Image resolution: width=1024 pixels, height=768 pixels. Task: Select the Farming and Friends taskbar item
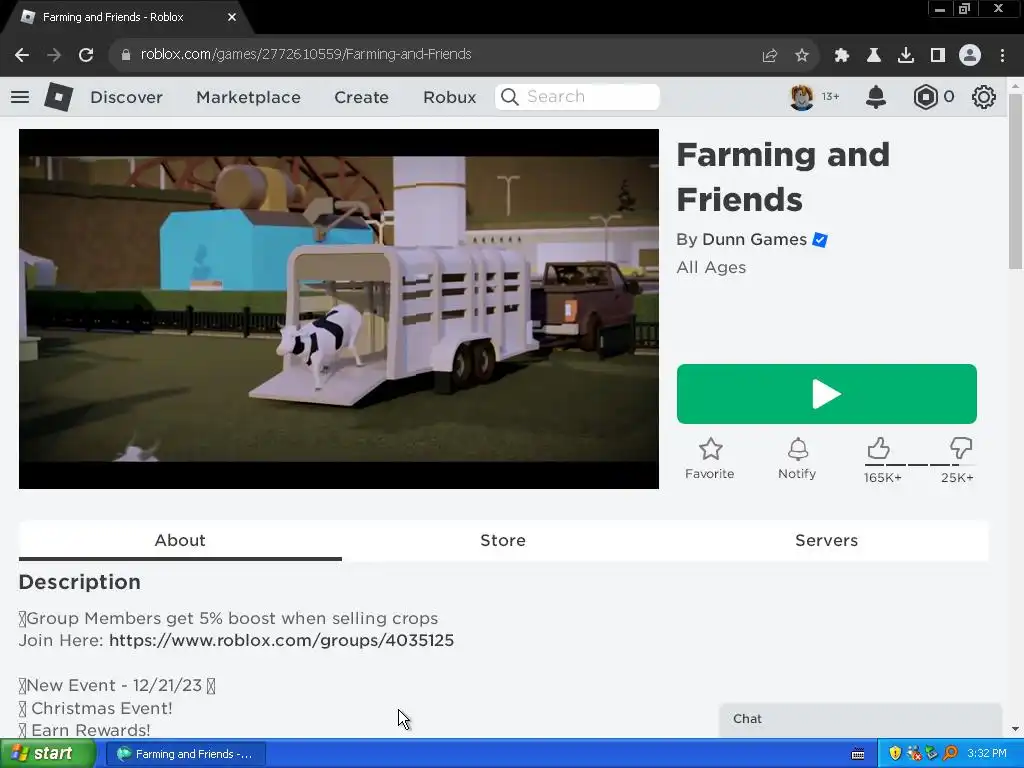pos(185,754)
